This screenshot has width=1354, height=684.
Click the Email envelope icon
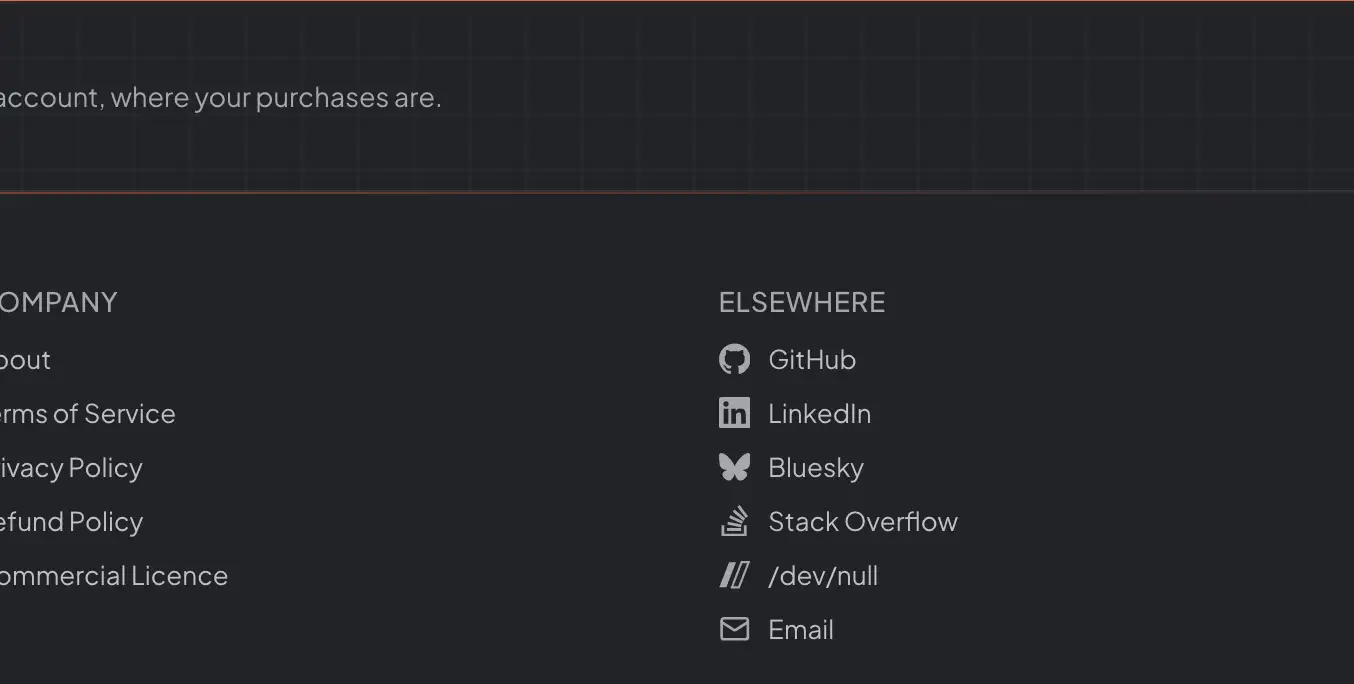point(734,629)
